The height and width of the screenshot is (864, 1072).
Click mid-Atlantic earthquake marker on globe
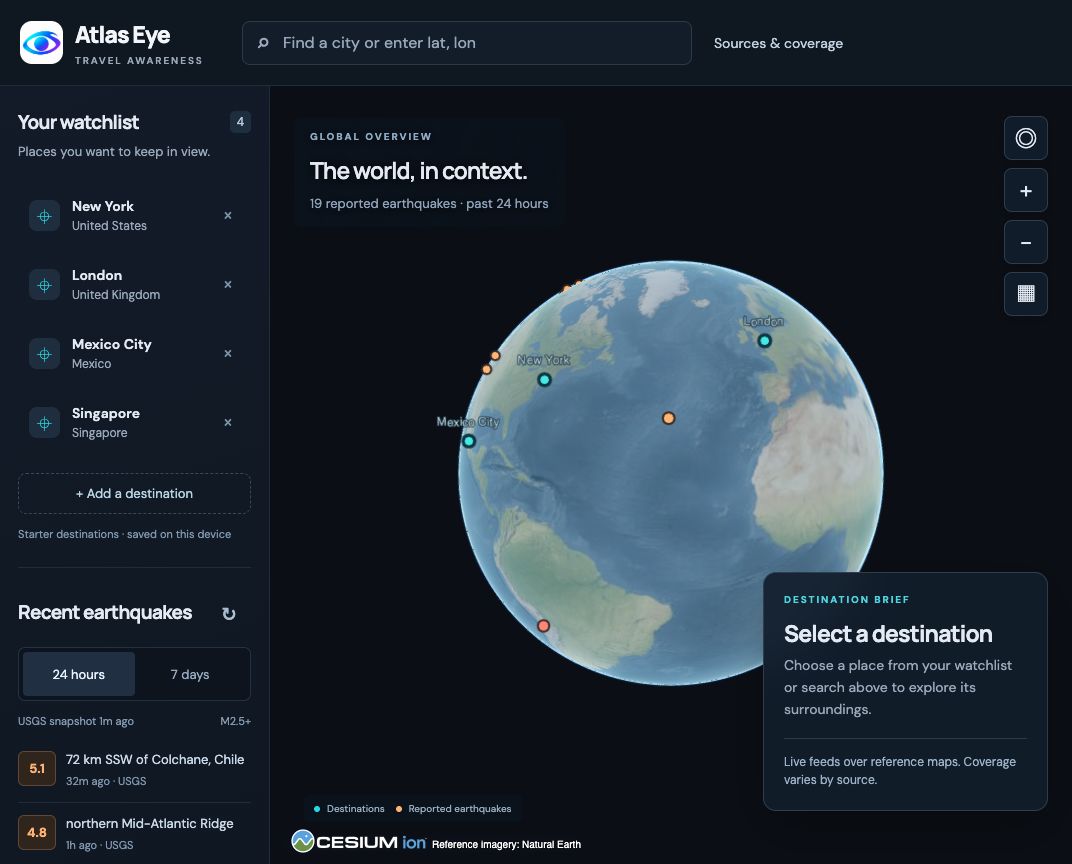click(x=669, y=418)
